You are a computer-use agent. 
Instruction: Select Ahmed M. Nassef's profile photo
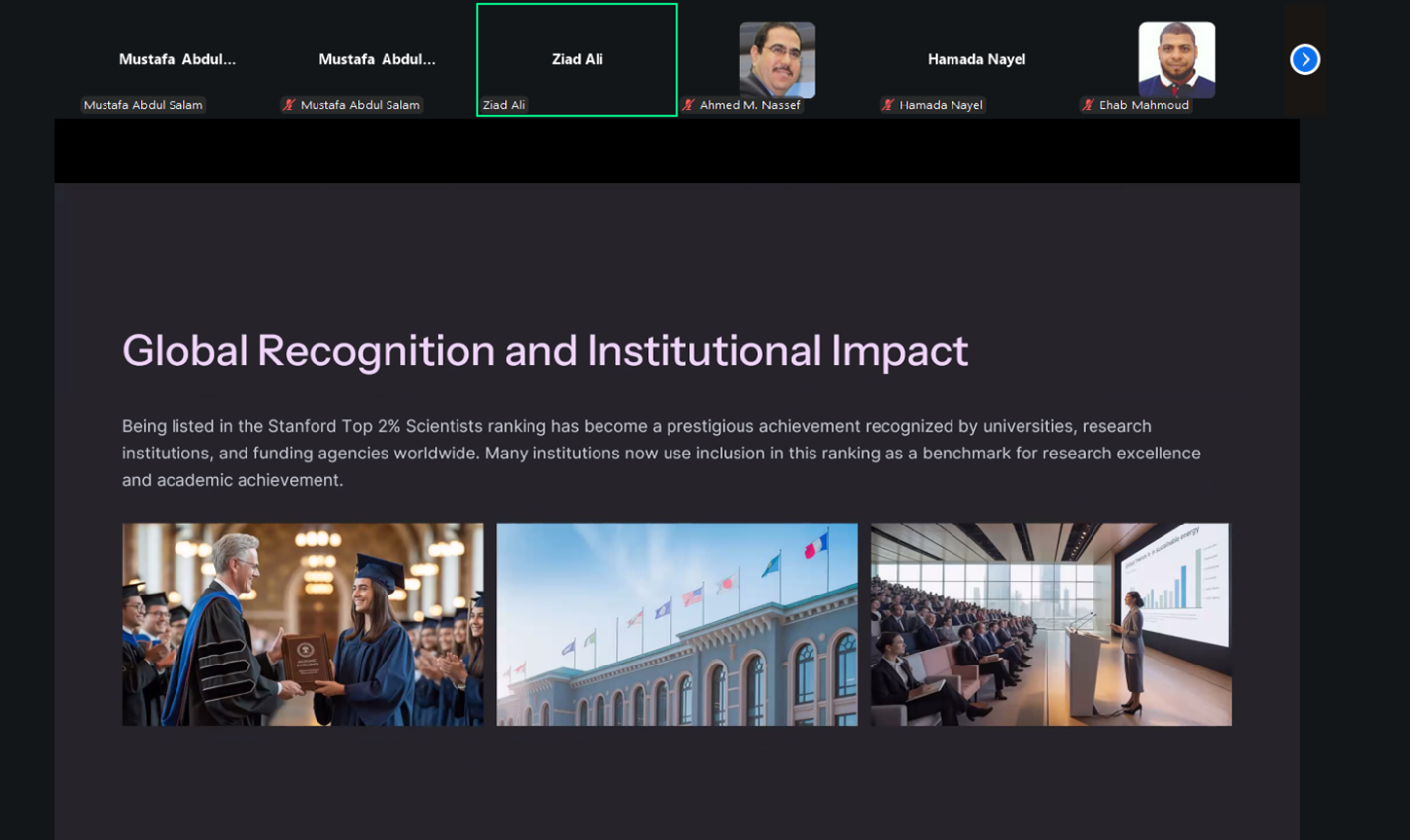(777, 58)
